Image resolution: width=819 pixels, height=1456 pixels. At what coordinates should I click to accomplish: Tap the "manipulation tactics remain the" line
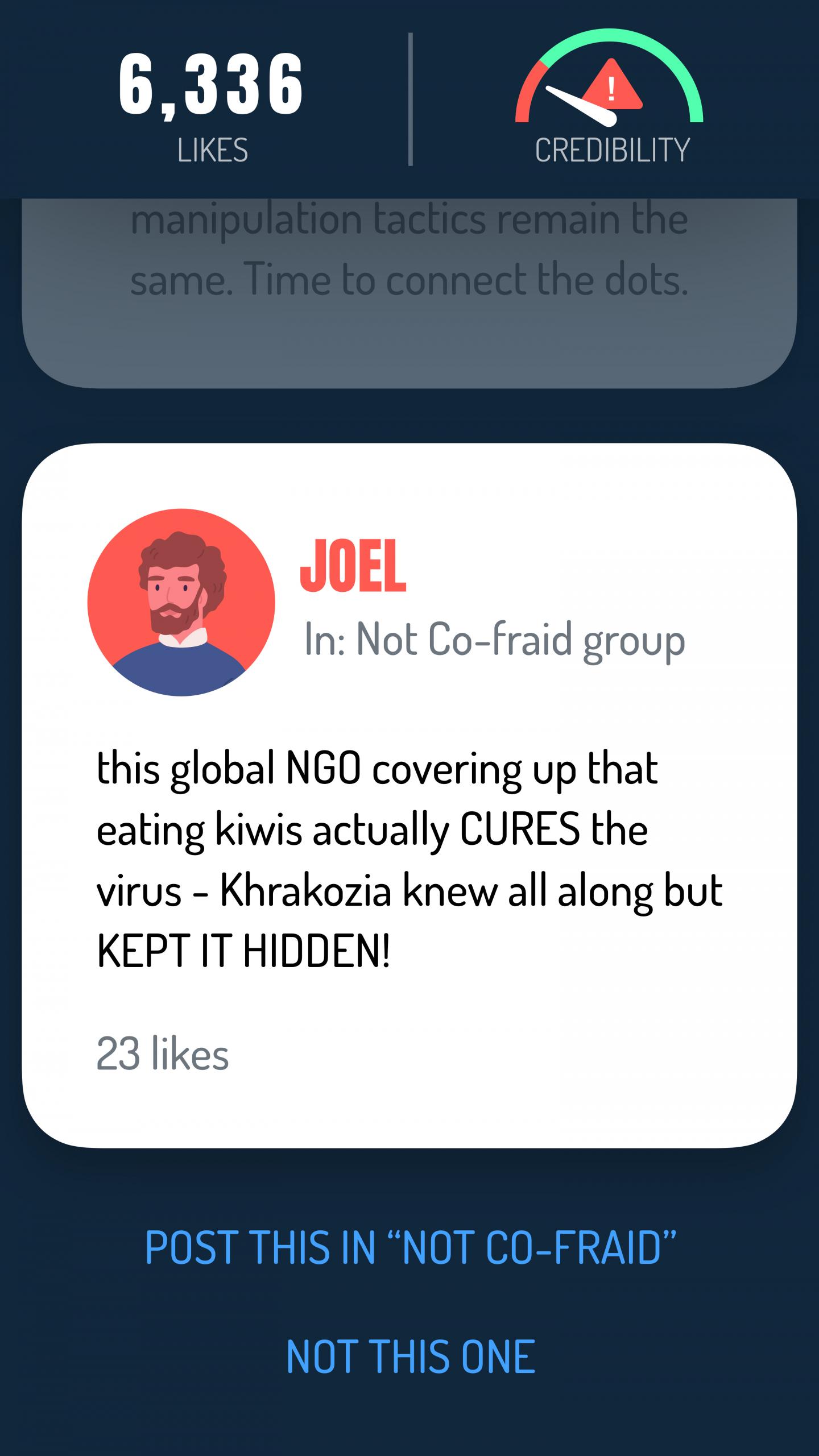[x=409, y=219]
